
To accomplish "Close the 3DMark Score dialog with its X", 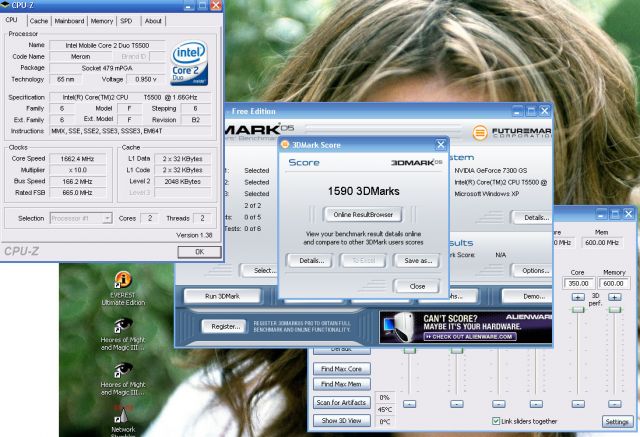I will pyautogui.click(x=440, y=145).
